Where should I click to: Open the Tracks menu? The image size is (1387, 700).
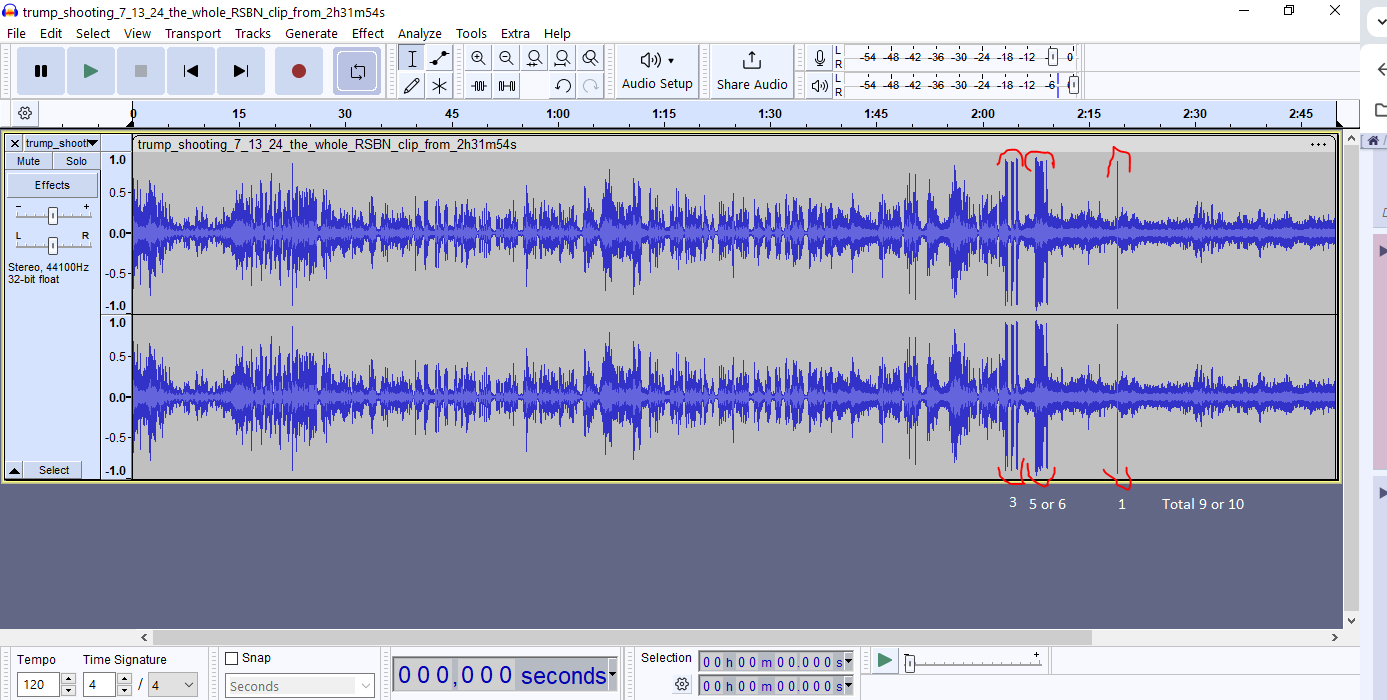coord(253,33)
